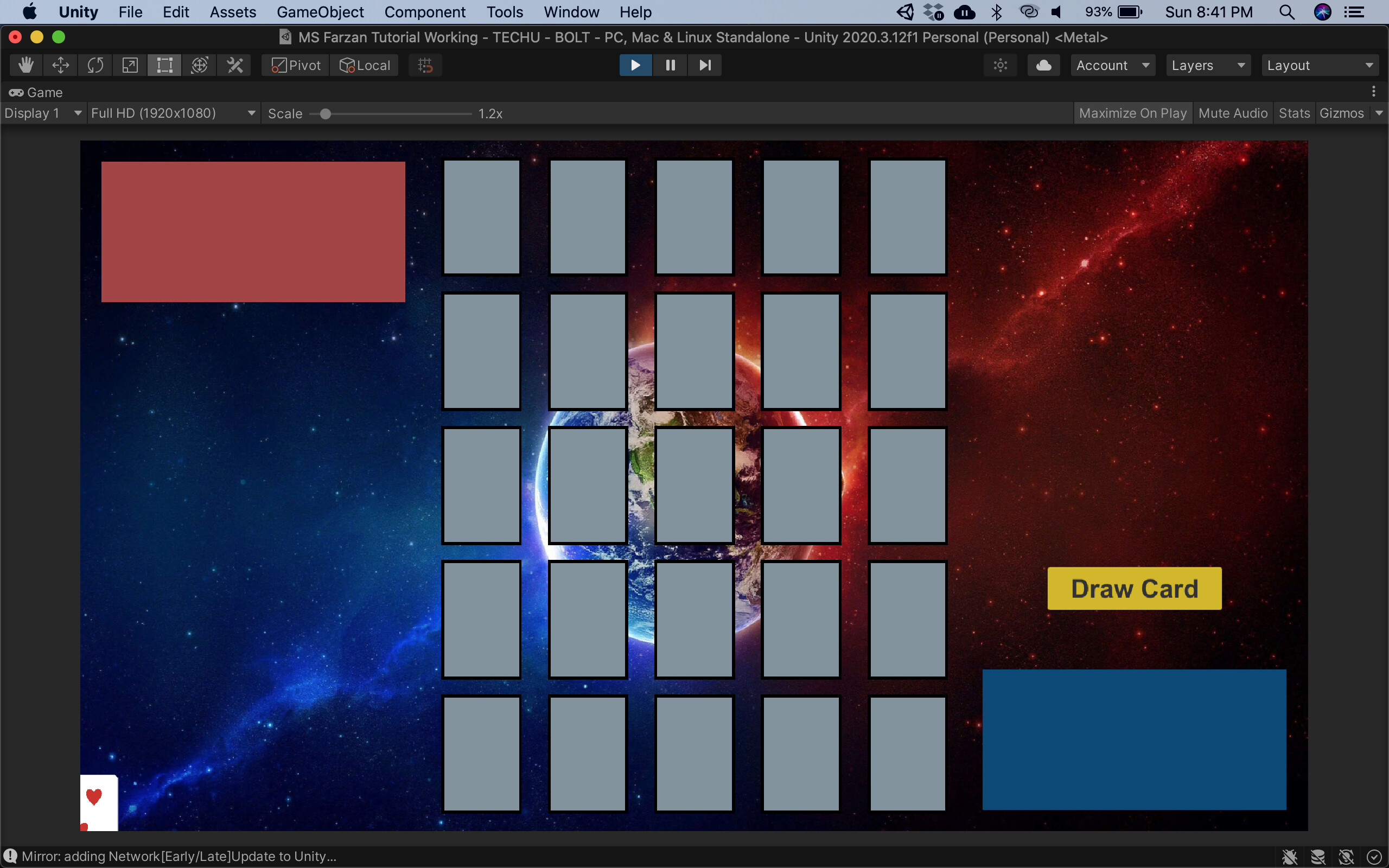Open the GameObject menu

point(321,11)
